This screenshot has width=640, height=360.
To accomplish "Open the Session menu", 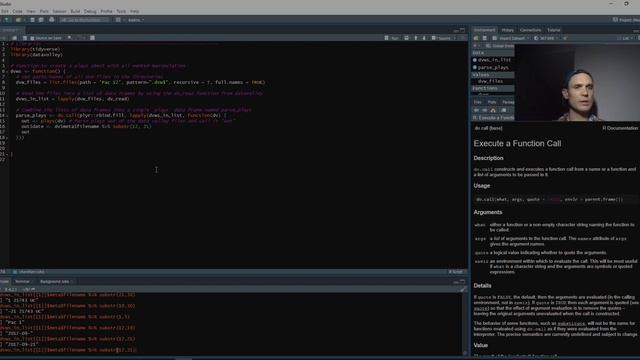I will 60,11.
